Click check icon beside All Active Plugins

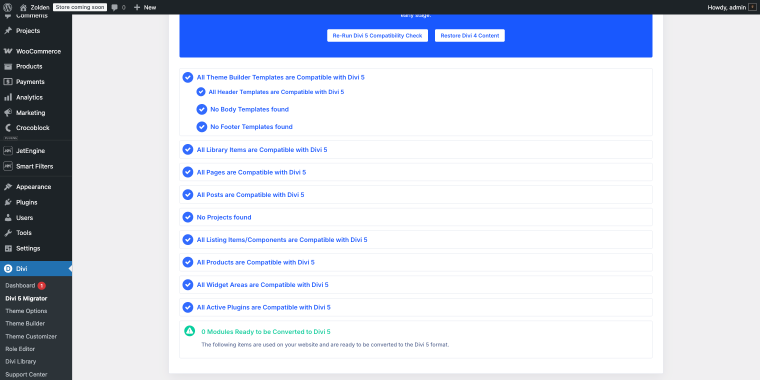coord(188,307)
